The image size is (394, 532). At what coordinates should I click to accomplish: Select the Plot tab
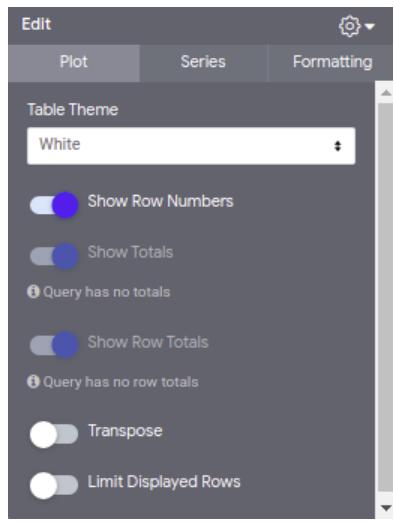74,62
